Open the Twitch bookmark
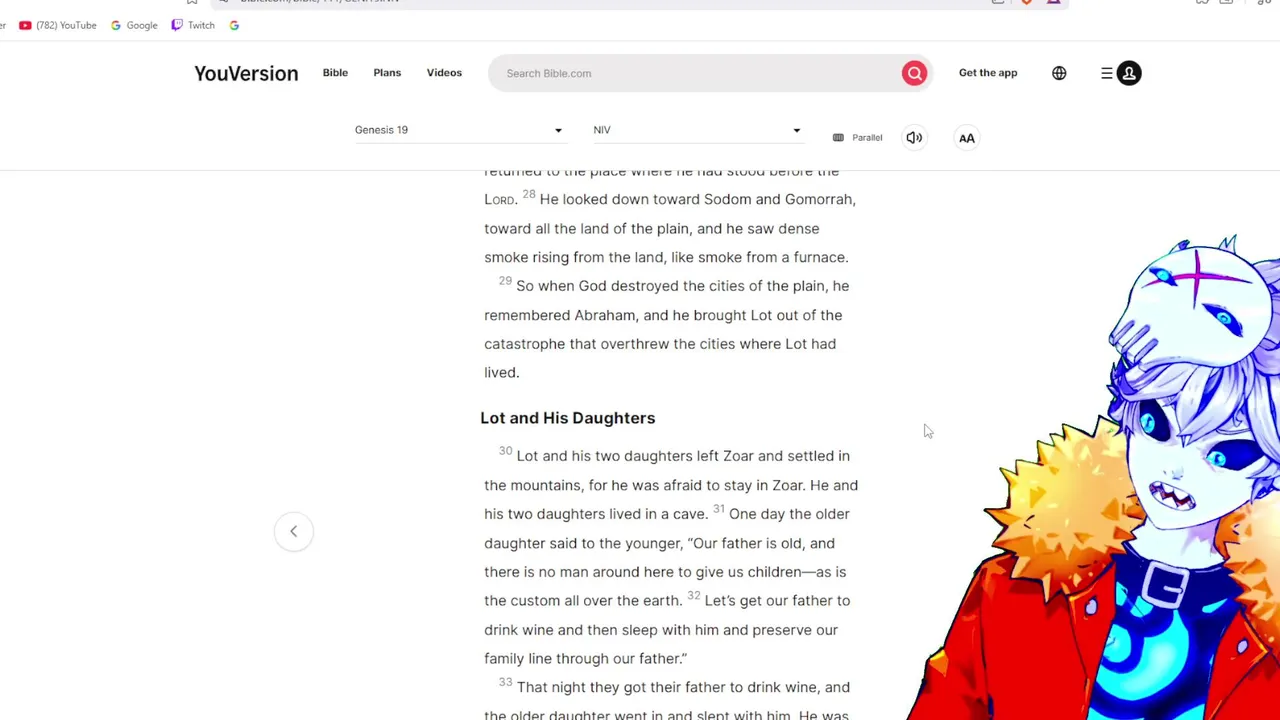Image resolution: width=1280 pixels, height=720 pixels. click(193, 25)
